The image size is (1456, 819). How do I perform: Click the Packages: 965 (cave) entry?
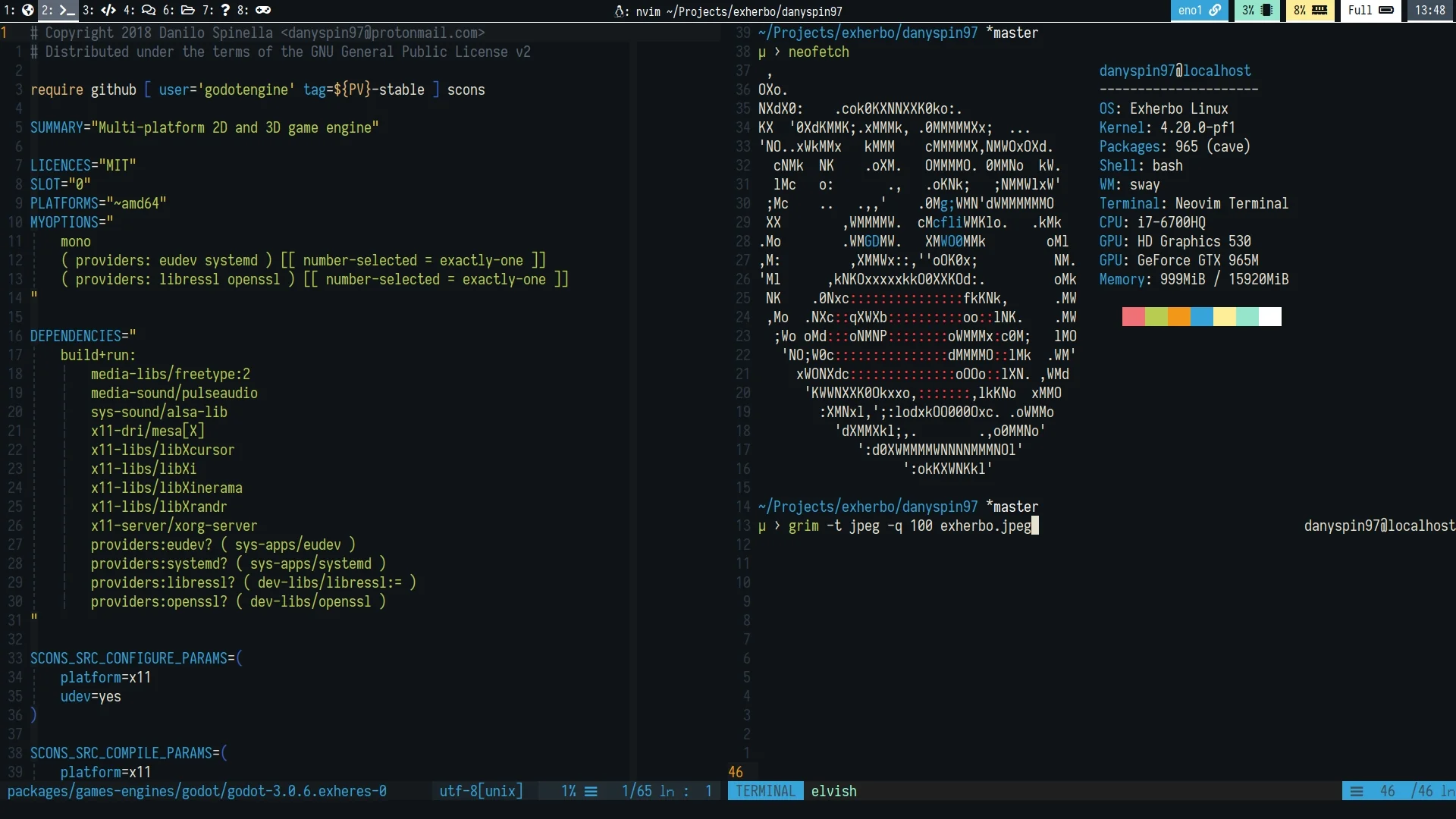[1175, 146]
